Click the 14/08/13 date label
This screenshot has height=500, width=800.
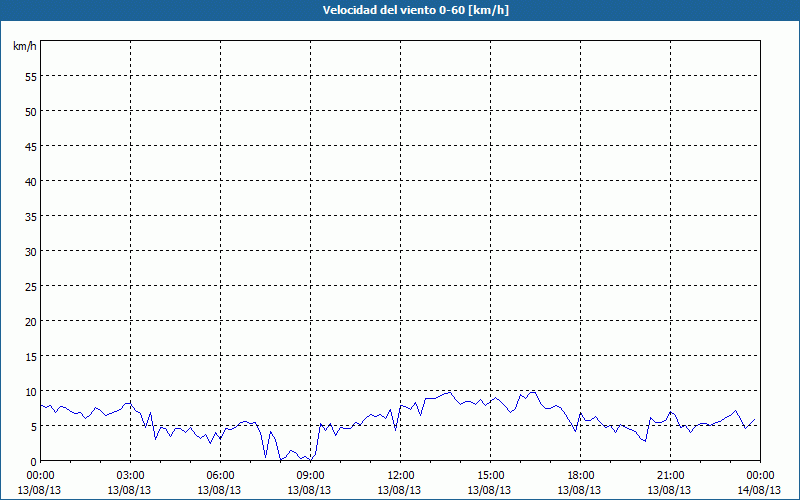[759, 490]
